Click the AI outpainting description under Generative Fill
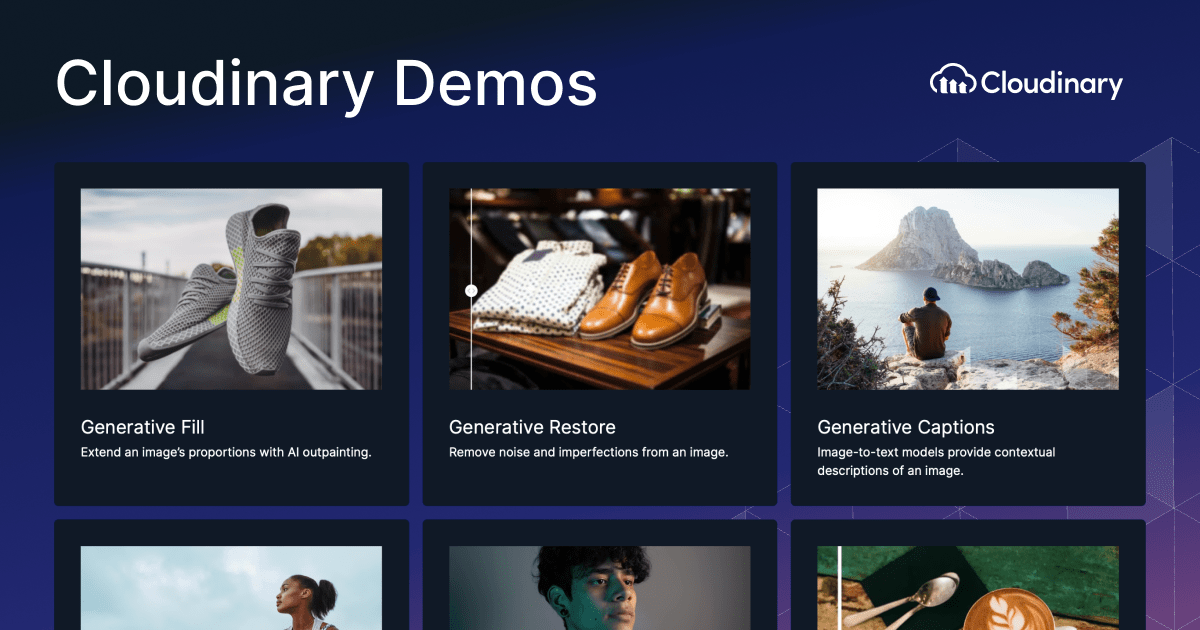Viewport: 1200px width, 630px height. (x=225, y=452)
